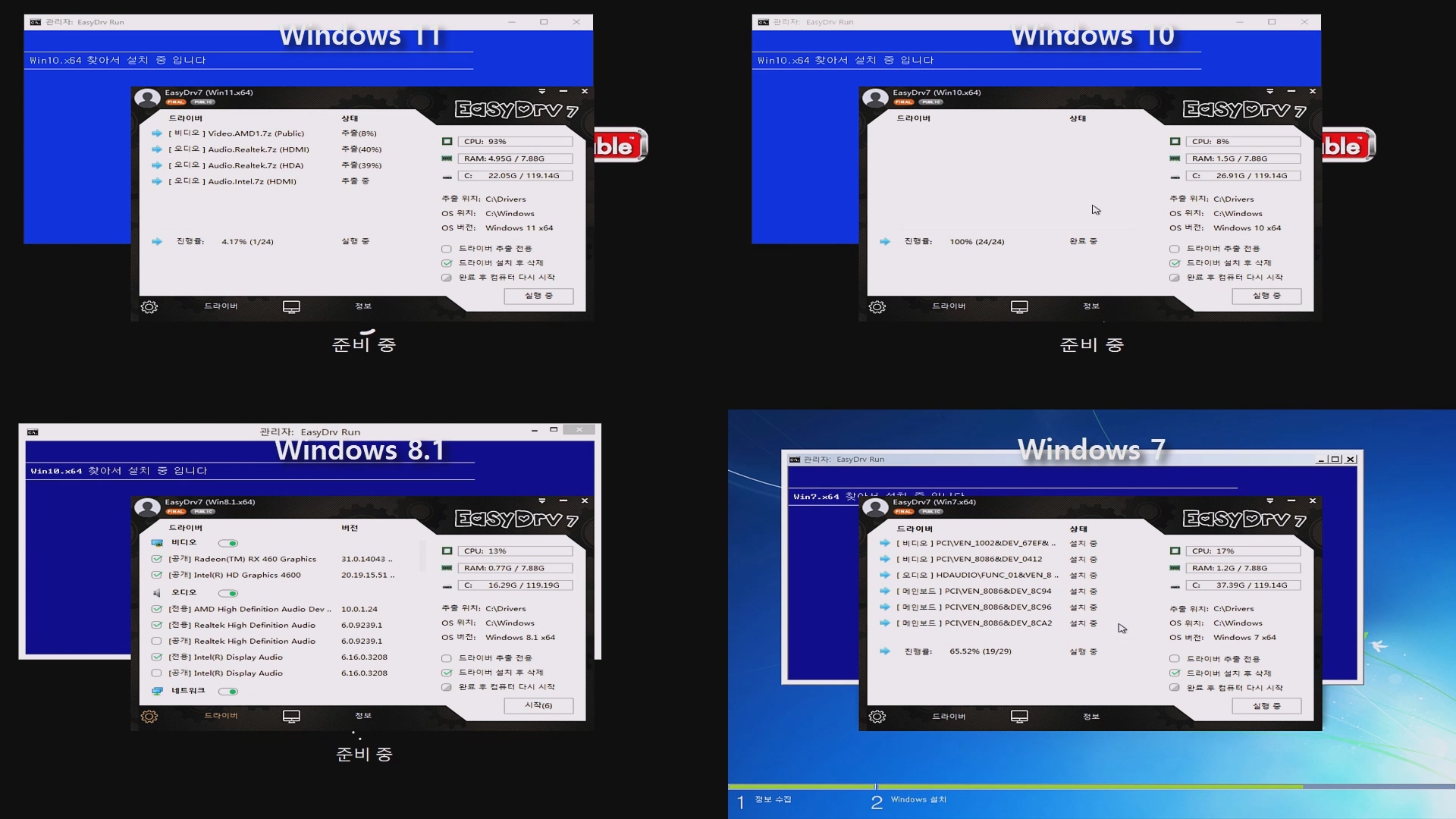The height and width of the screenshot is (819, 1456).
Task: Click monitor icon in Win10 EasyDrv7 bottom bar
Action: coord(1019,307)
